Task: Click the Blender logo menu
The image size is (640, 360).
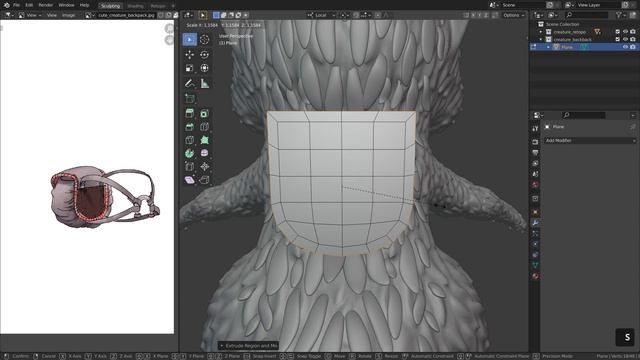Action: click(x=6, y=5)
